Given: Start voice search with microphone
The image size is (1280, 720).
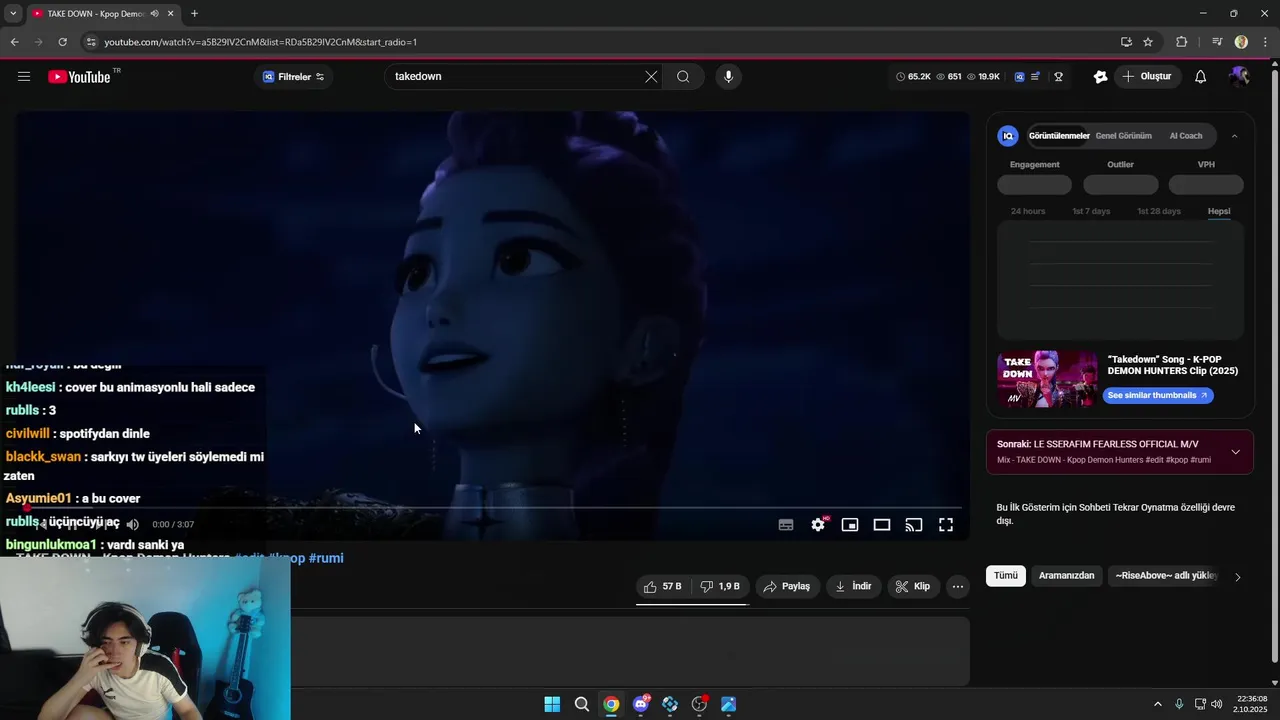Looking at the screenshot, I should pyautogui.click(x=728, y=77).
